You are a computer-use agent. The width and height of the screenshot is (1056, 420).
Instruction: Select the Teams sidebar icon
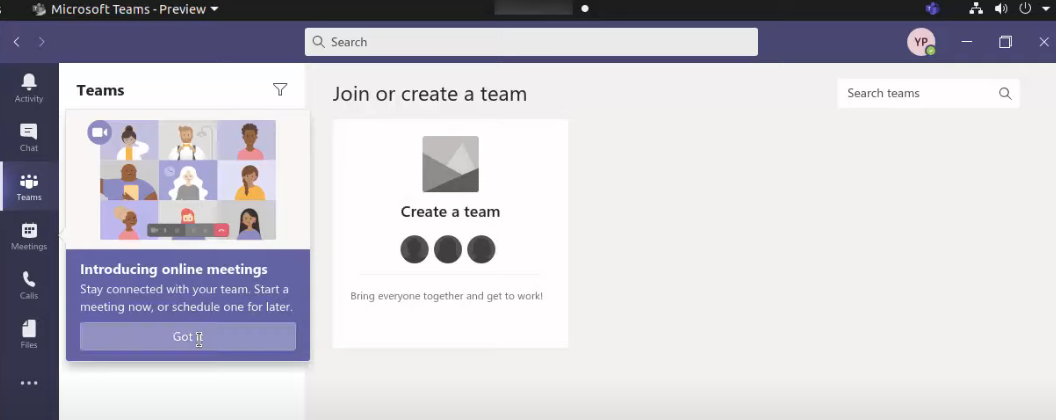tap(29, 186)
